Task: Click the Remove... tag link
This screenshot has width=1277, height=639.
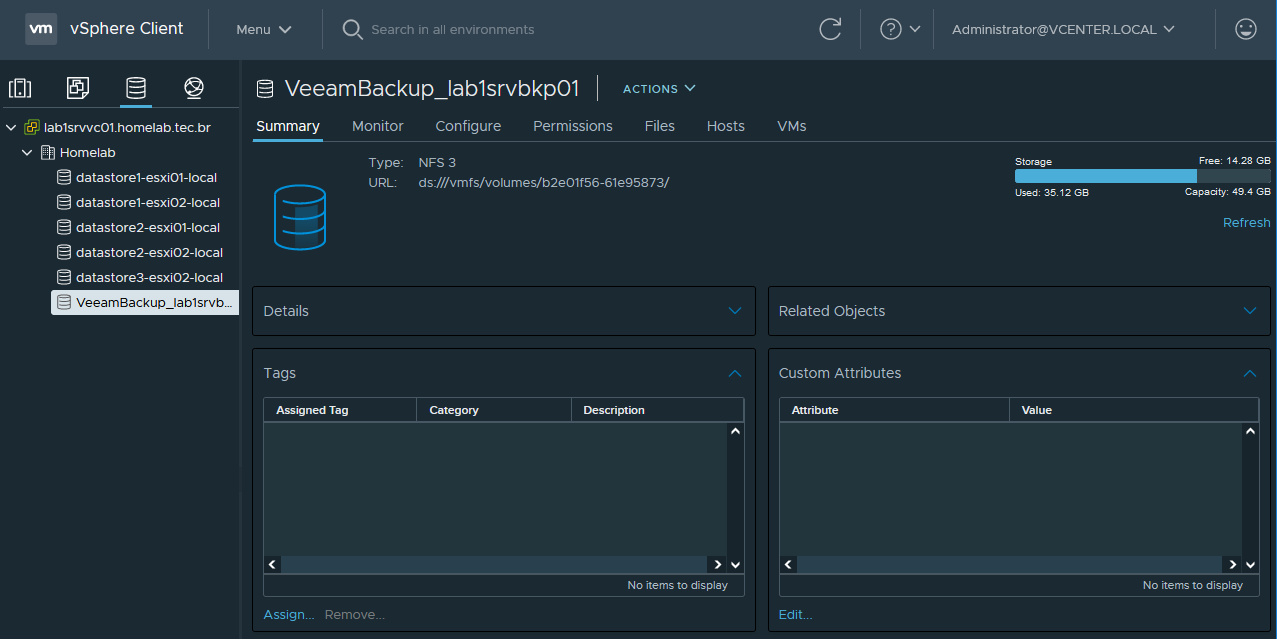Action: click(355, 615)
